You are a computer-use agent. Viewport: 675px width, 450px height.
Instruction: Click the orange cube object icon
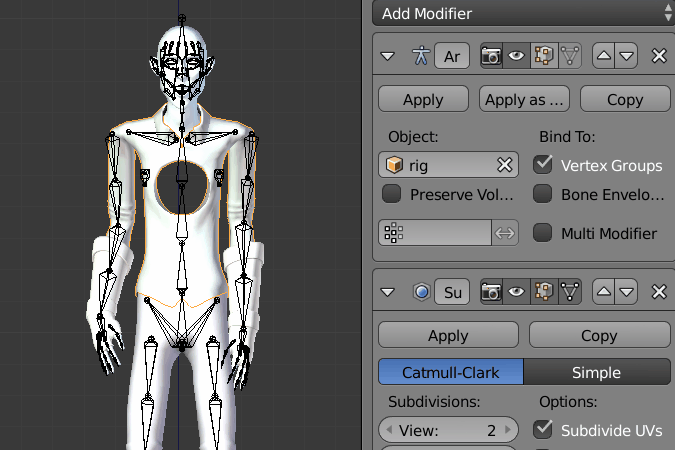coord(394,164)
